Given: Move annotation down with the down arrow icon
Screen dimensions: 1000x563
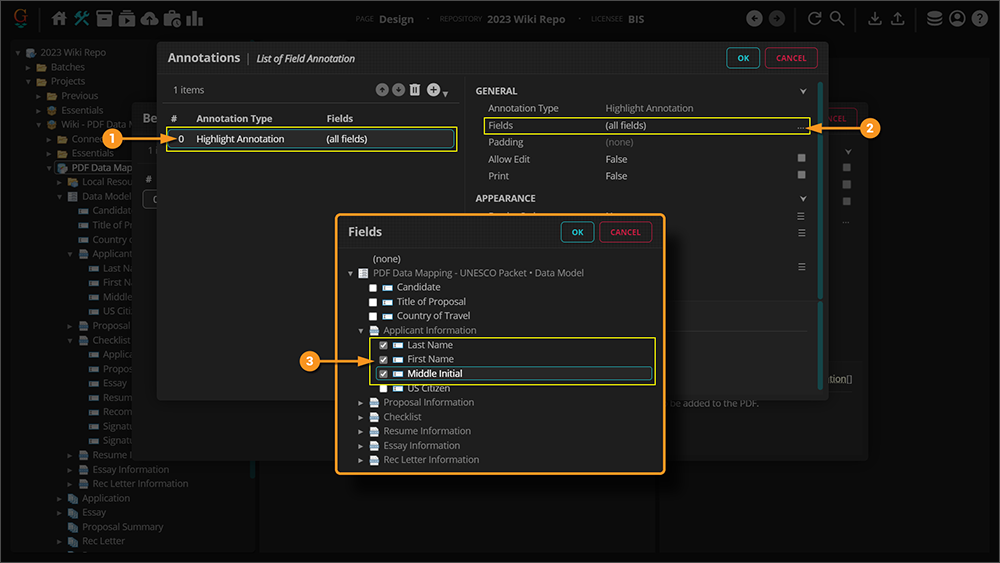Looking at the screenshot, I should tap(398, 90).
